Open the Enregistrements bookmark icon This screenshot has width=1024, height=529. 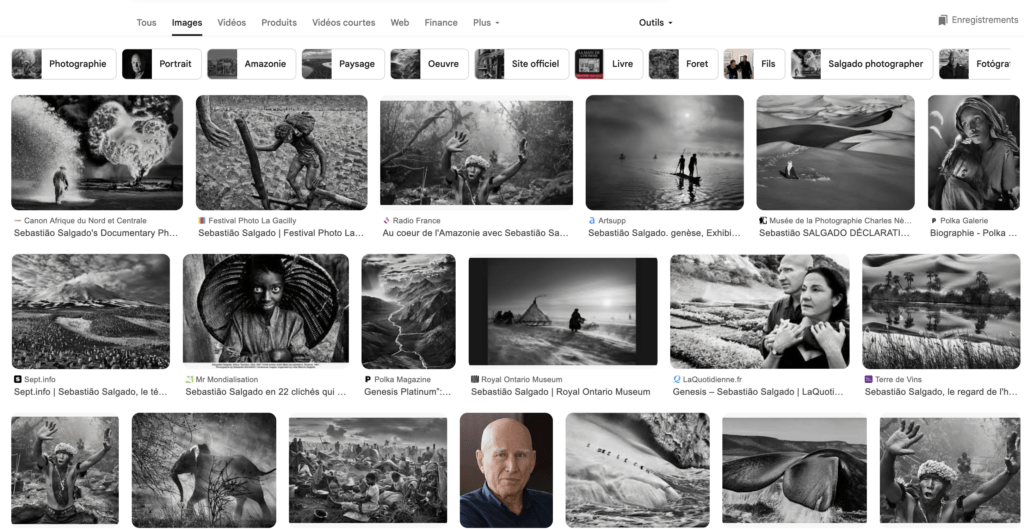click(942, 20)
